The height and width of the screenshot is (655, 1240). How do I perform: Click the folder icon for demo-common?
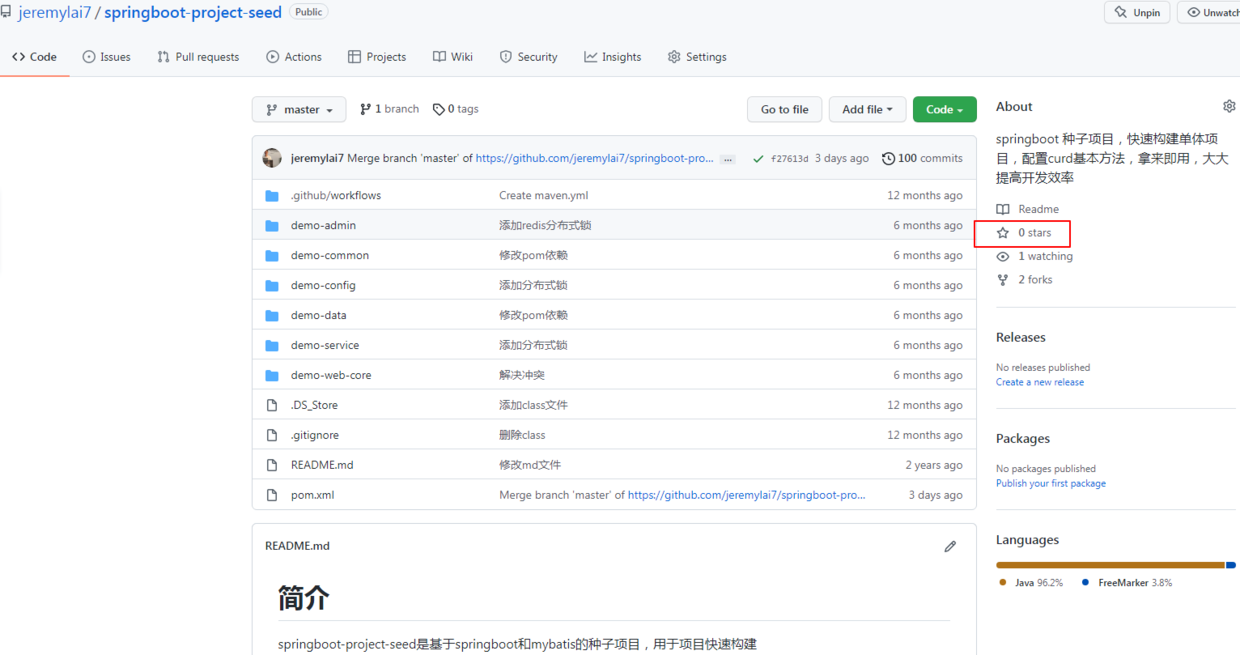(272, 255)
